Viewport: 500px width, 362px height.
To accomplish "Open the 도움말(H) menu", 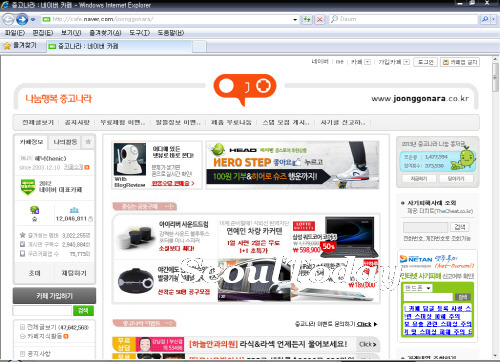I will 171,33.
